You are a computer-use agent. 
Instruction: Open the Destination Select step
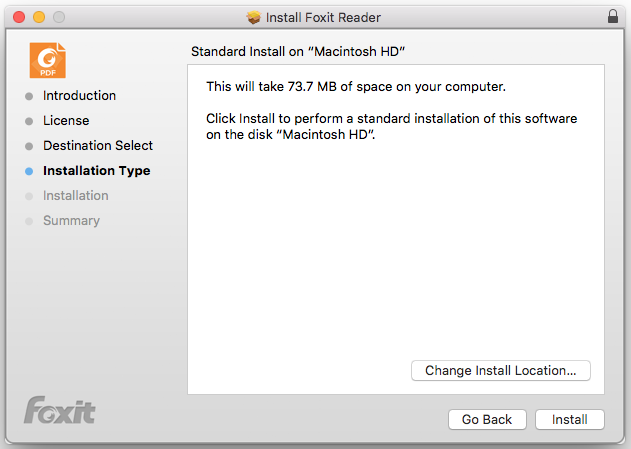(98, 146)
